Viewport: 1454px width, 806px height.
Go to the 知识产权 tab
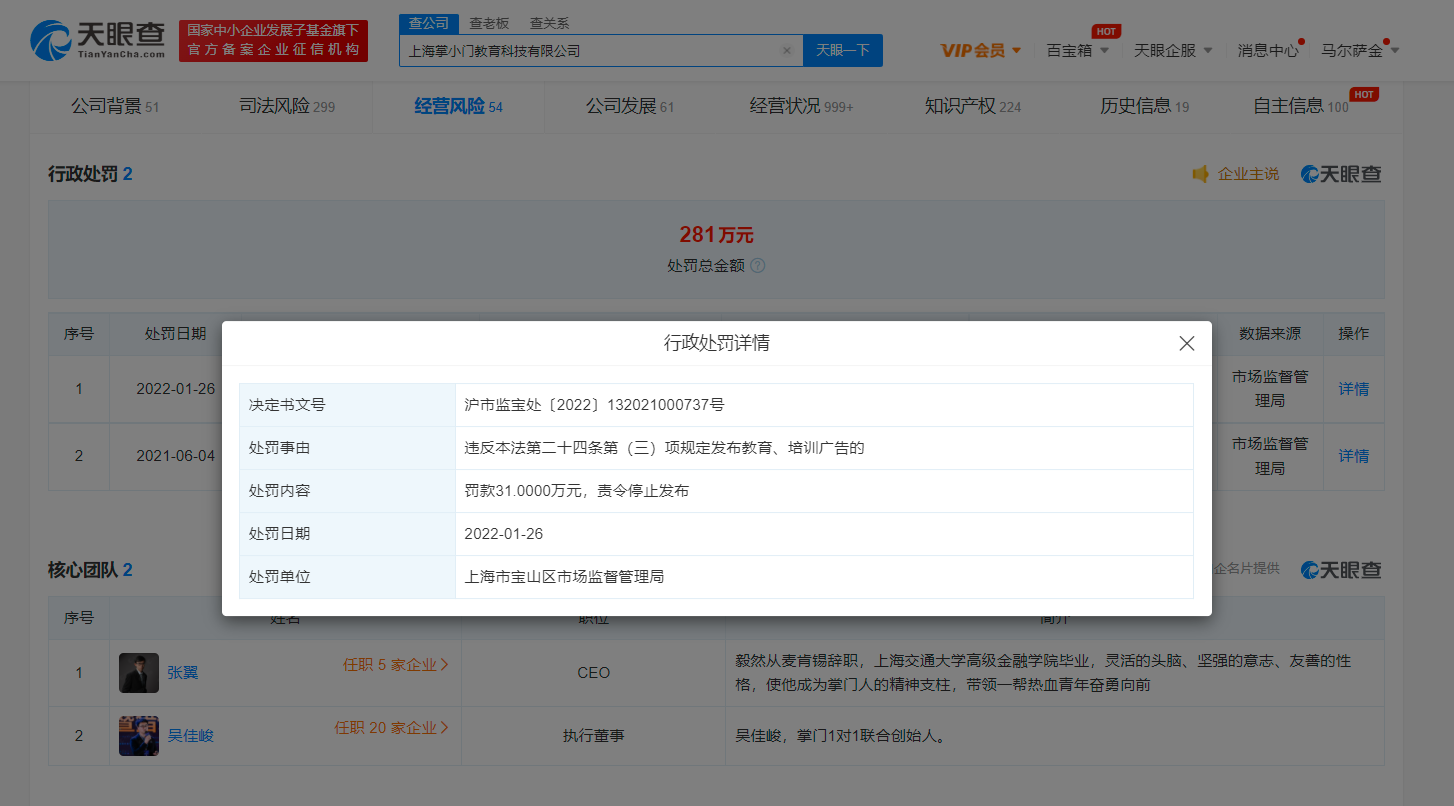tap(973, 106)
